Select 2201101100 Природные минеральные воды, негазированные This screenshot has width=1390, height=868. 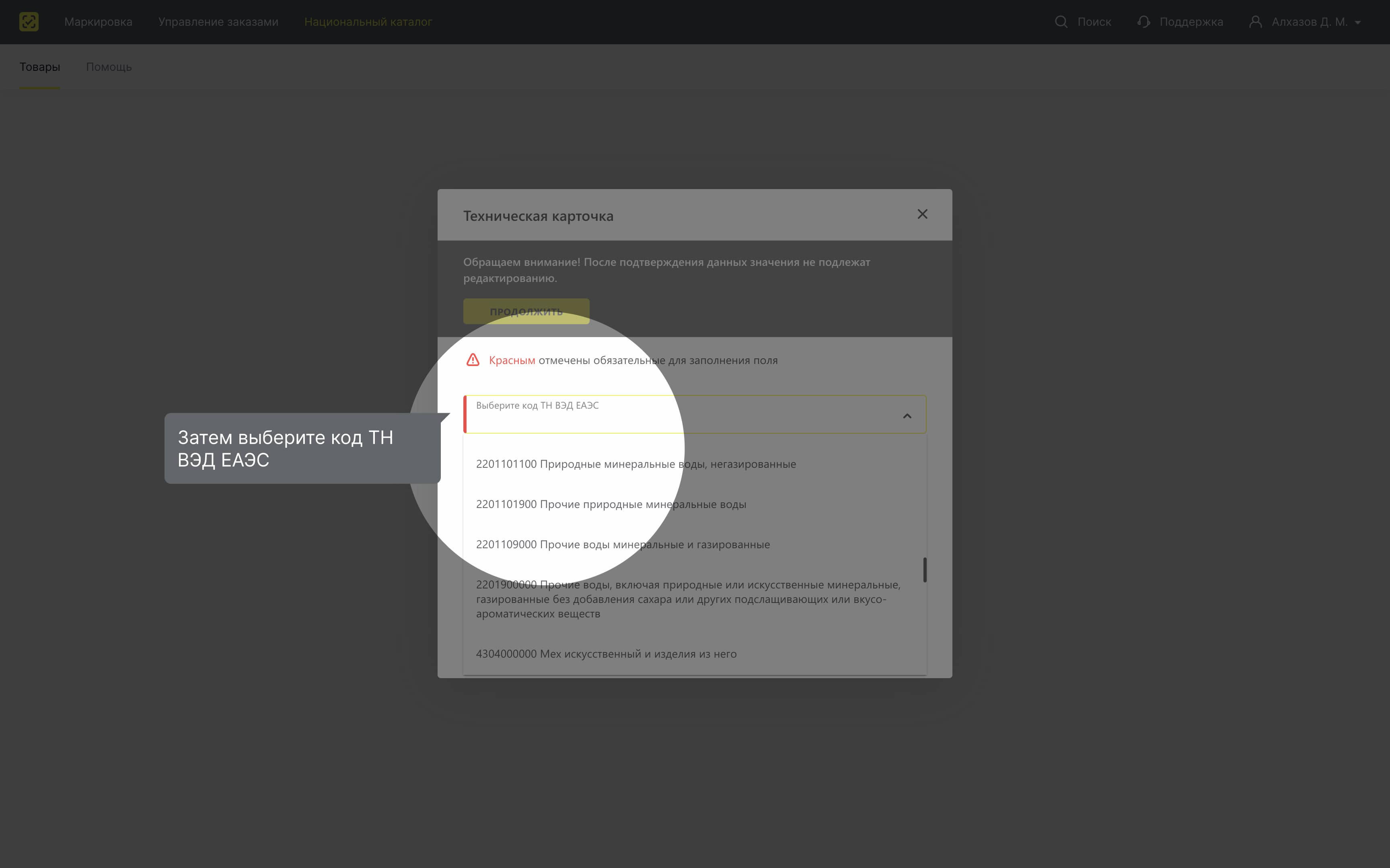(x=695, y=464)
